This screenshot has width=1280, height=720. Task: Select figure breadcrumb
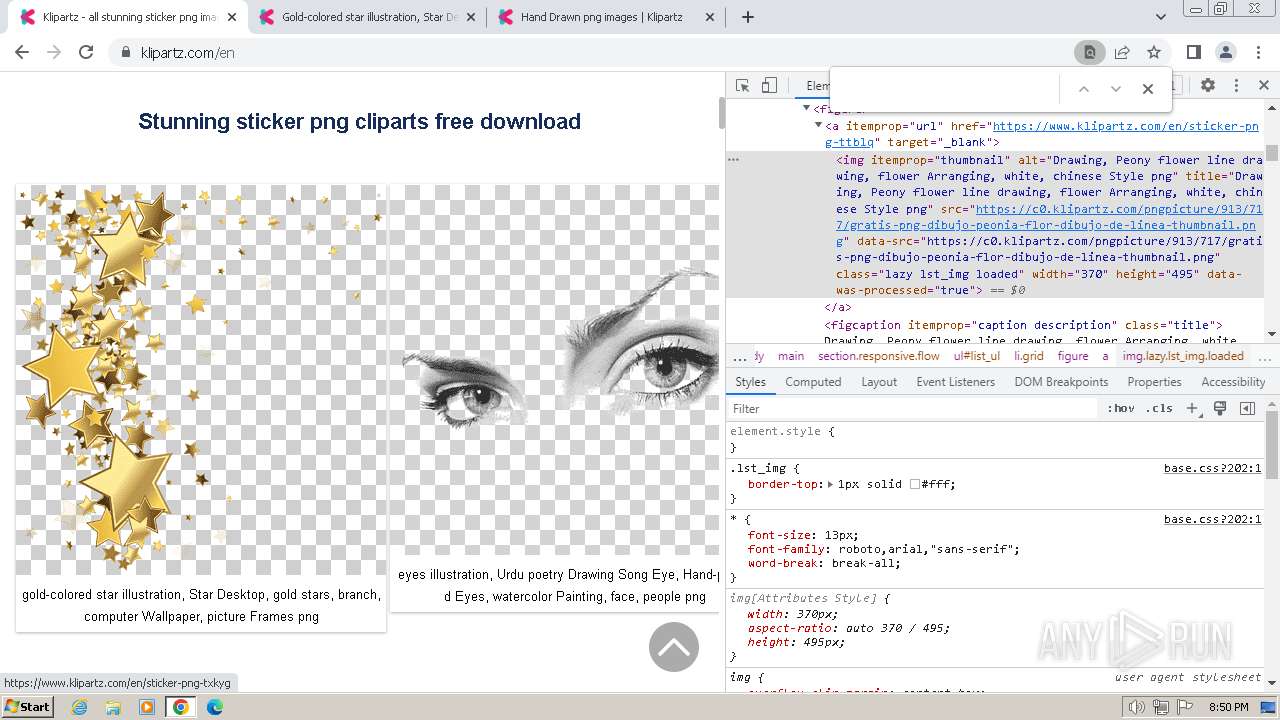point(1073,356)
